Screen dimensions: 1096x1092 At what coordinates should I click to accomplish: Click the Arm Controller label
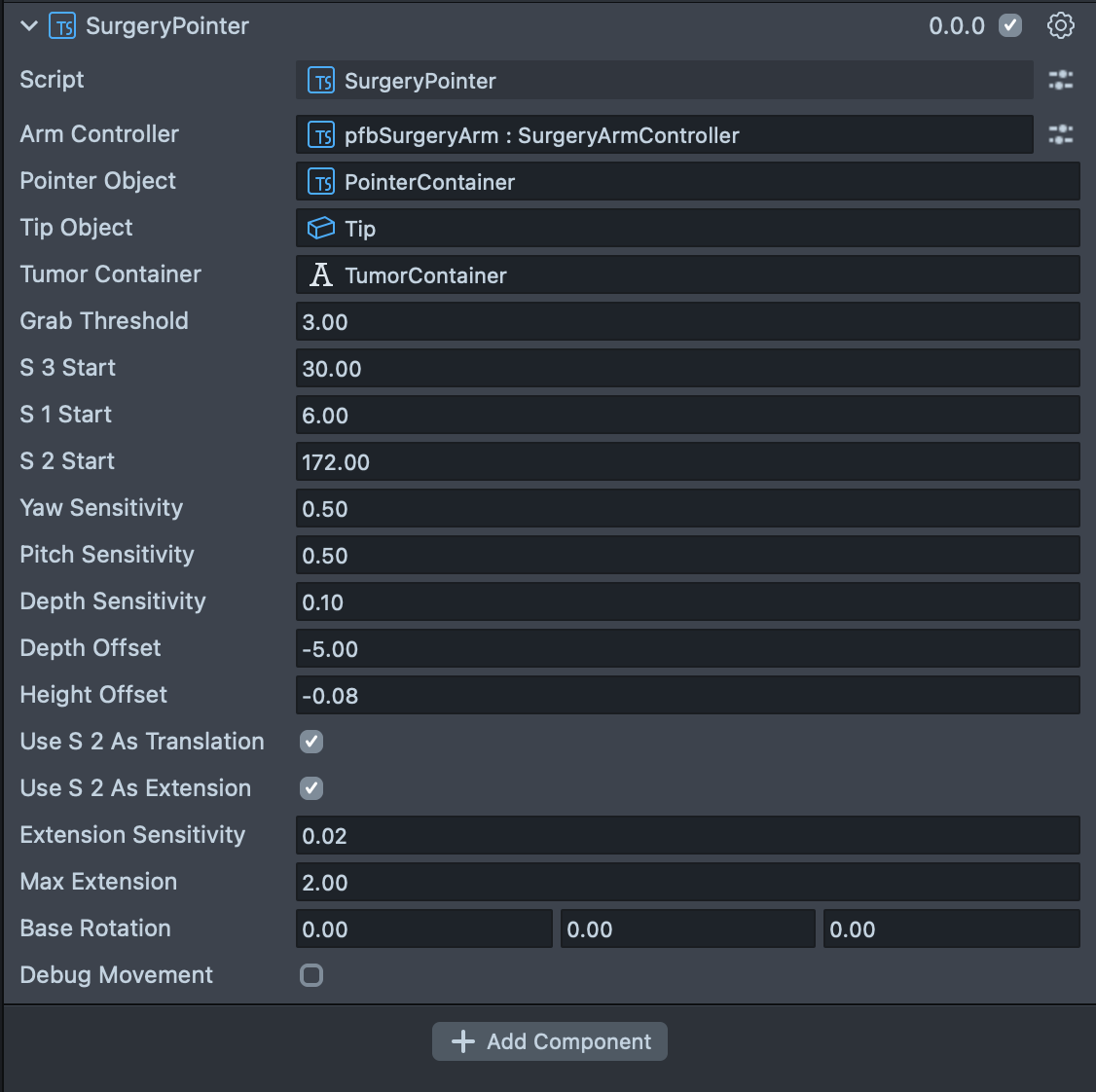[99, 133]
